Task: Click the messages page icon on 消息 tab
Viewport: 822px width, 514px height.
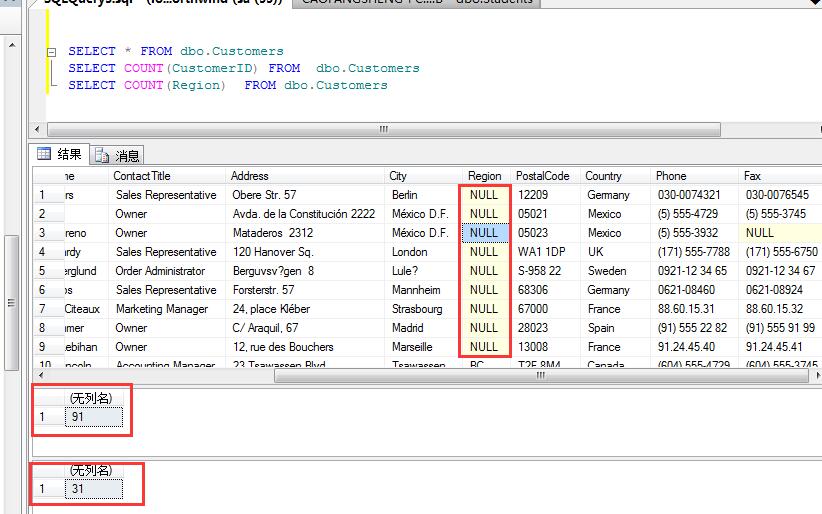Action: pos(102,155)
